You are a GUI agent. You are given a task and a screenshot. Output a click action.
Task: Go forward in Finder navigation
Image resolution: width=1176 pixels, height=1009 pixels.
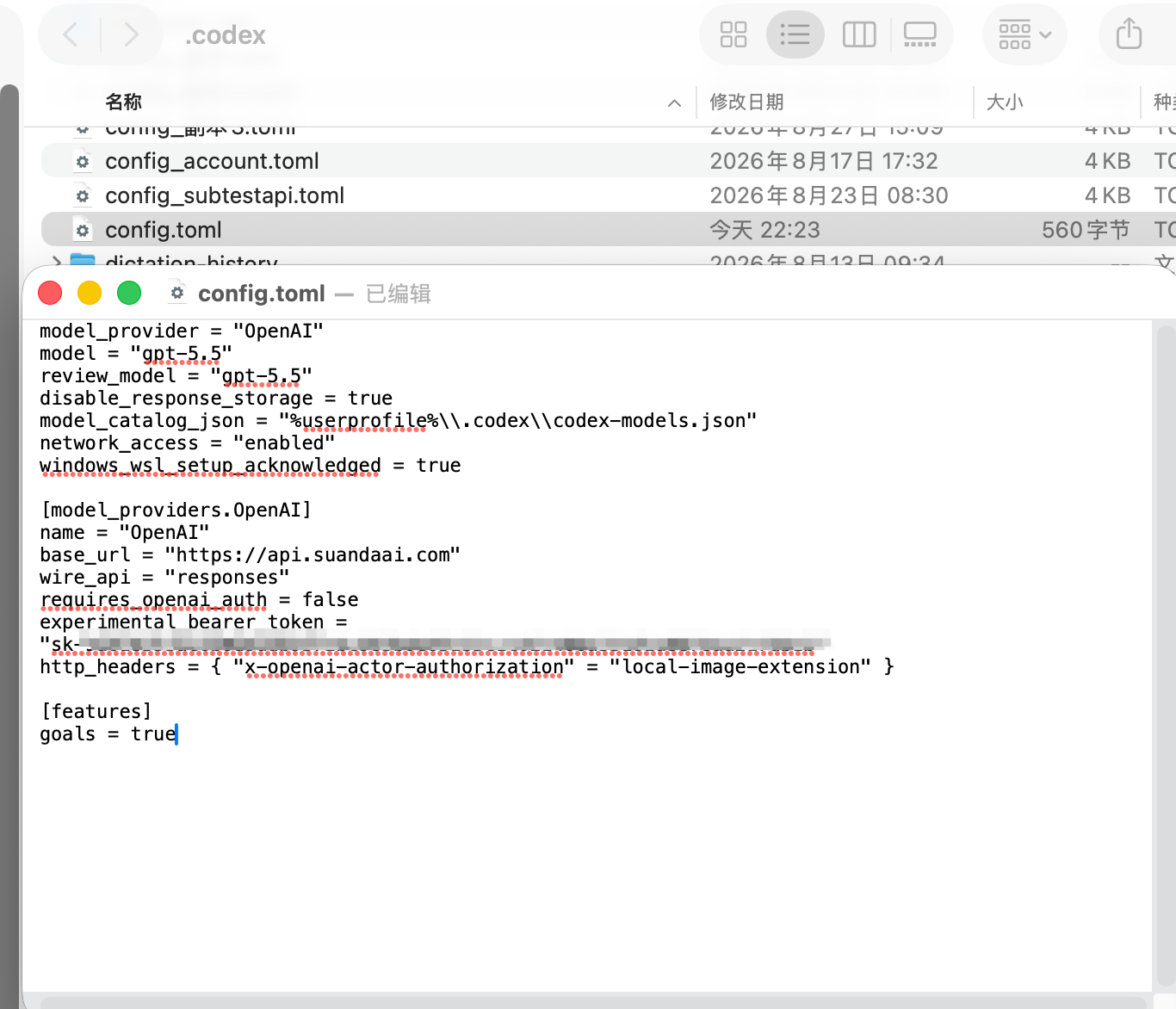point(131,34)
